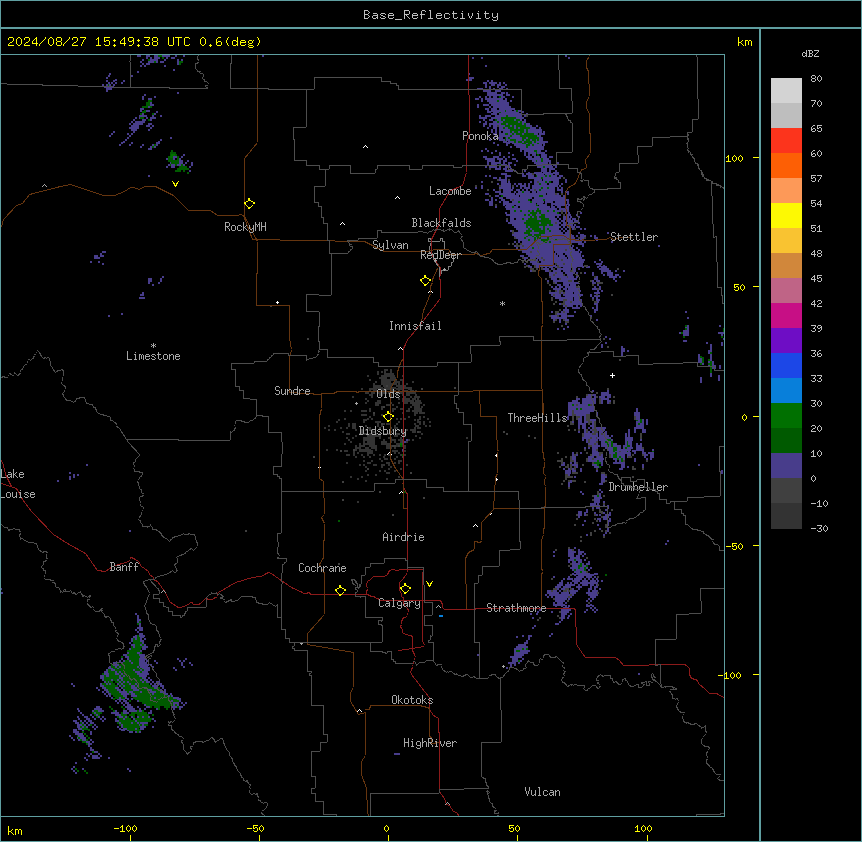Click the gray 70 to 65 dBZ swatch
Image resolution: width=862 pixels, height=842 pixels.
(786, 115)
